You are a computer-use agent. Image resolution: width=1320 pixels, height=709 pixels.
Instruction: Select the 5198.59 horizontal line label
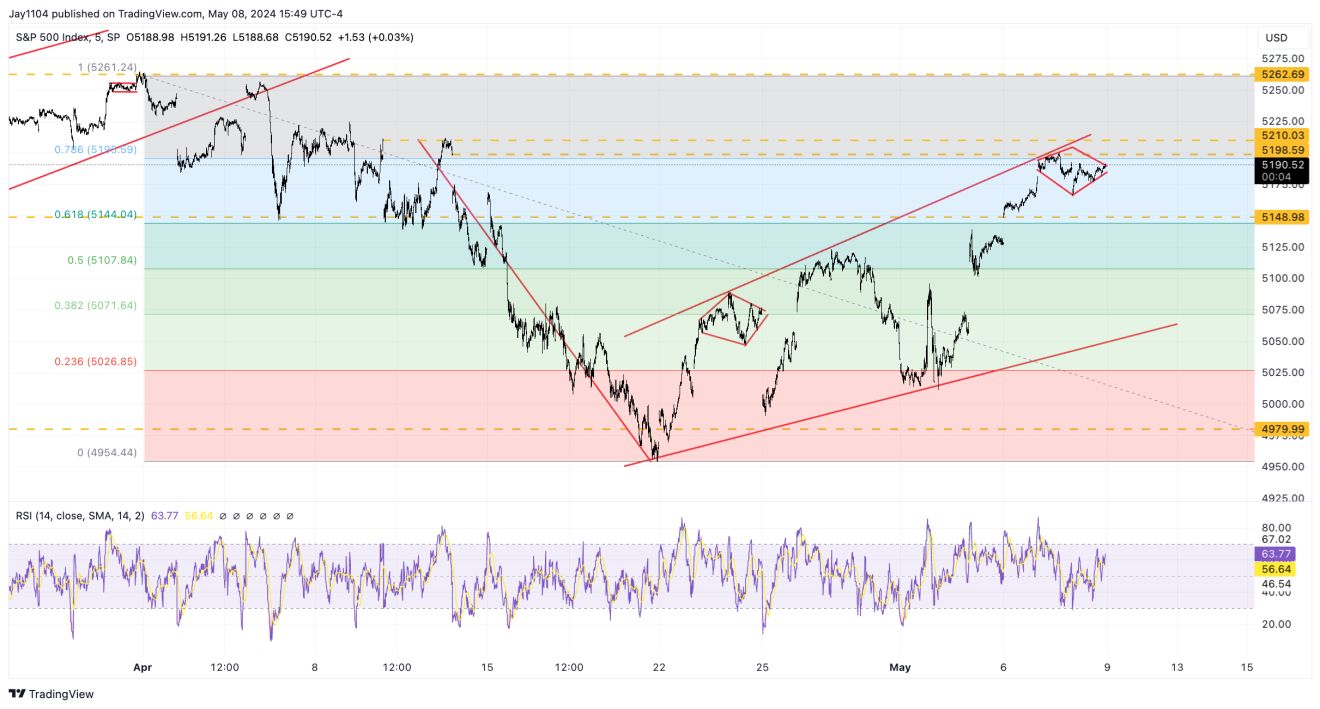point(1280,149)
